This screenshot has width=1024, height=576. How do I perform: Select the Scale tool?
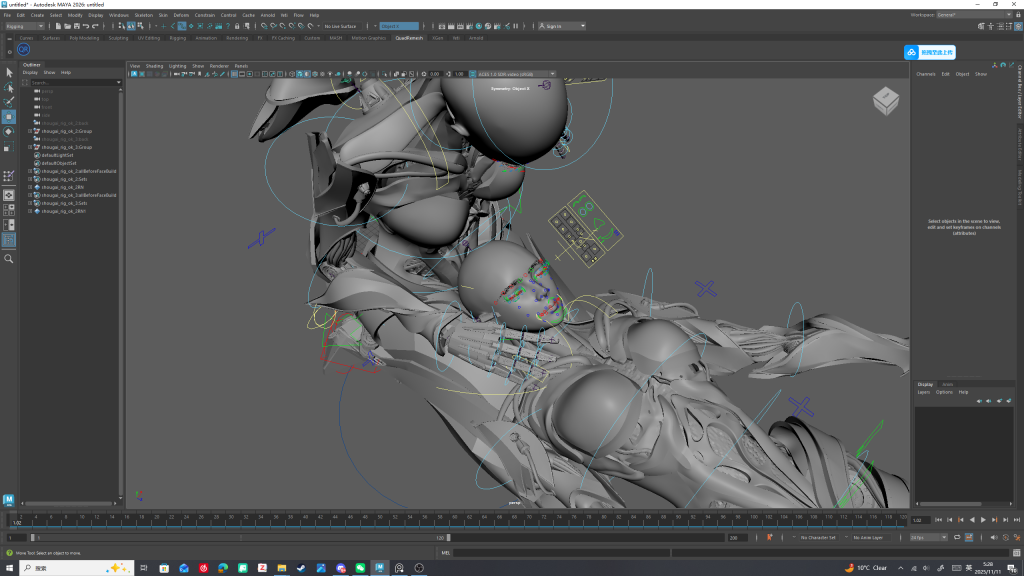(9, 148)
